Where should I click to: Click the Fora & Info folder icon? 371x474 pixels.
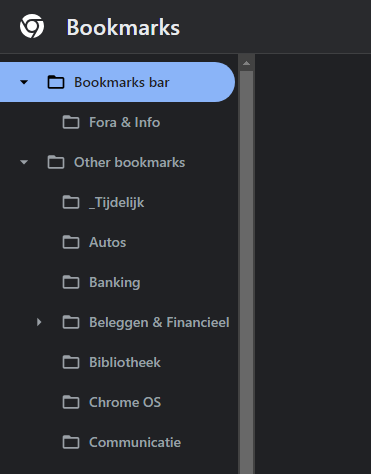71,122
